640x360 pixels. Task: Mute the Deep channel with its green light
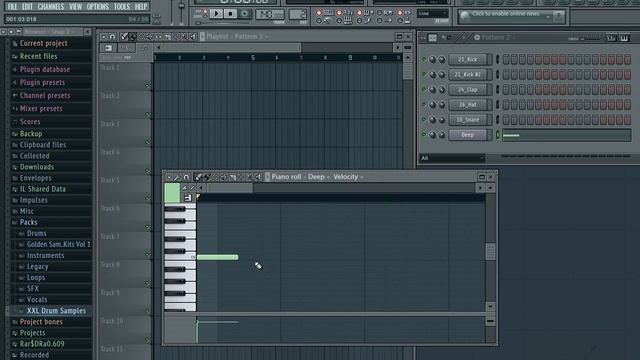click(x=424, y=134)
